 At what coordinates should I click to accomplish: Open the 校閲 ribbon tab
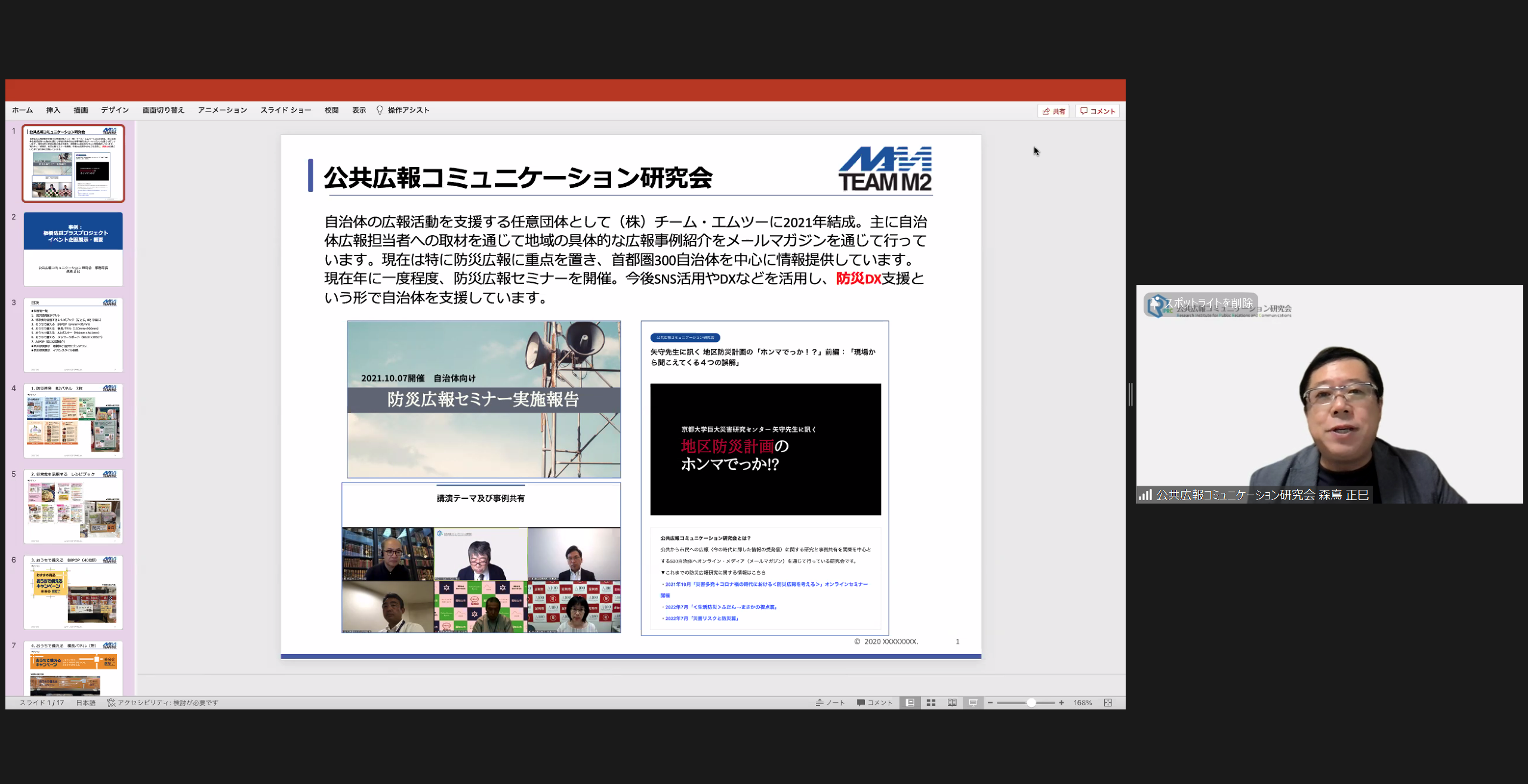(331, 110)
